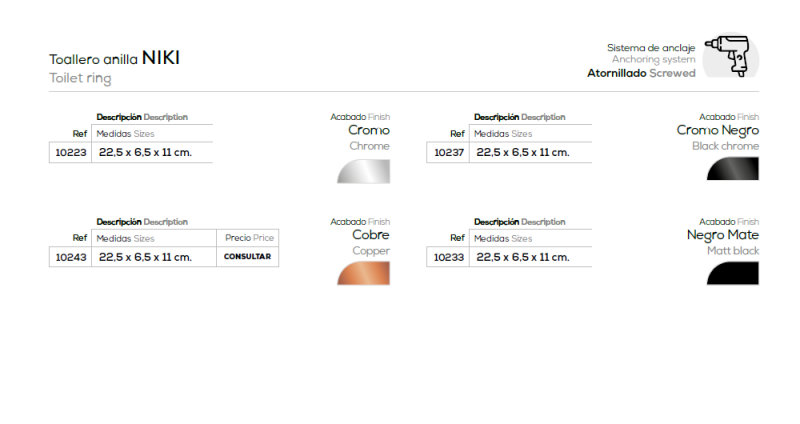Viewport: 800px width, 424px height.
Task: Click the Negro Mate finish name
Action: (722, 235)
